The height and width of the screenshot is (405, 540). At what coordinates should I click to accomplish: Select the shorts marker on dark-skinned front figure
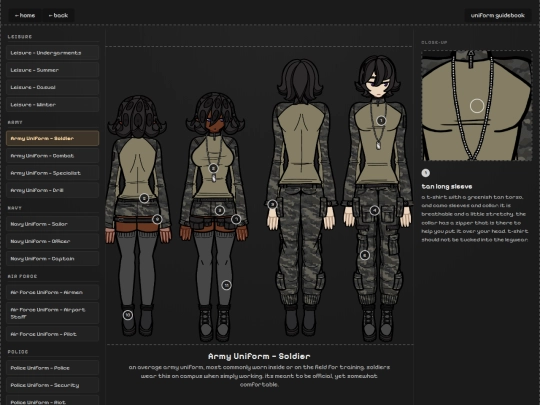[x=220, y=210]
